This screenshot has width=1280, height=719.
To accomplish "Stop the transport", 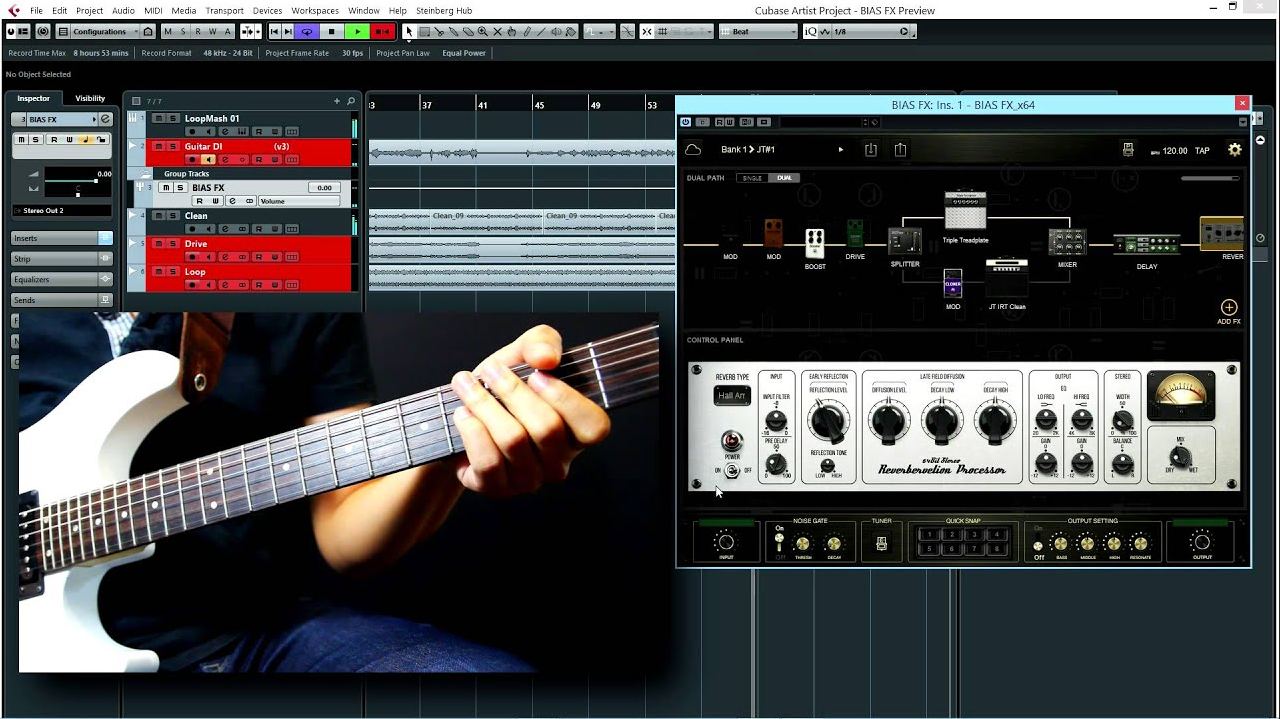I will (x=332, y=32).
